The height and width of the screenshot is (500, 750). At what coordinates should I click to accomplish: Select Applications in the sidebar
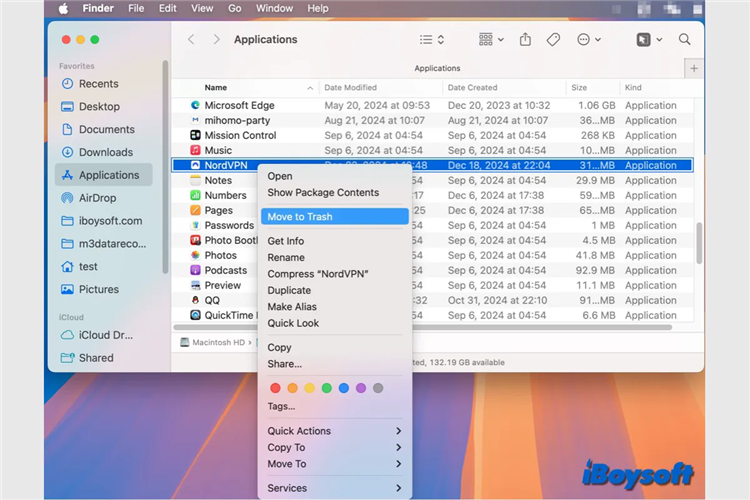104,175
